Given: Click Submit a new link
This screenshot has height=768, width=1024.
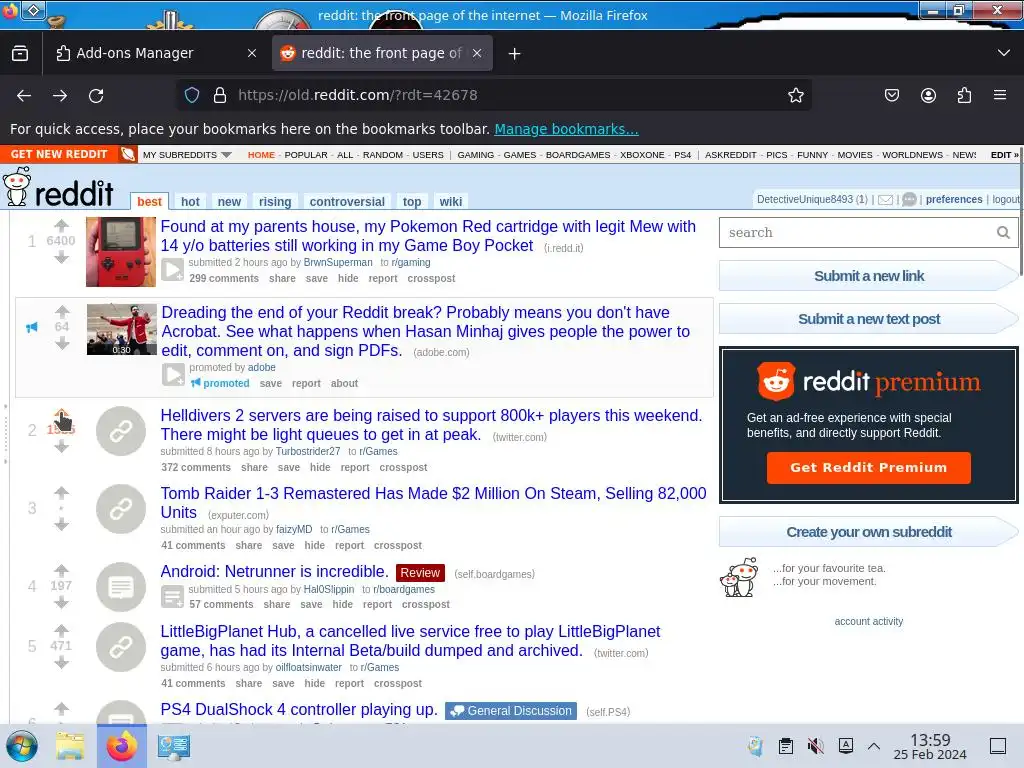Looking at the screenshot, I should click(869, 276).
